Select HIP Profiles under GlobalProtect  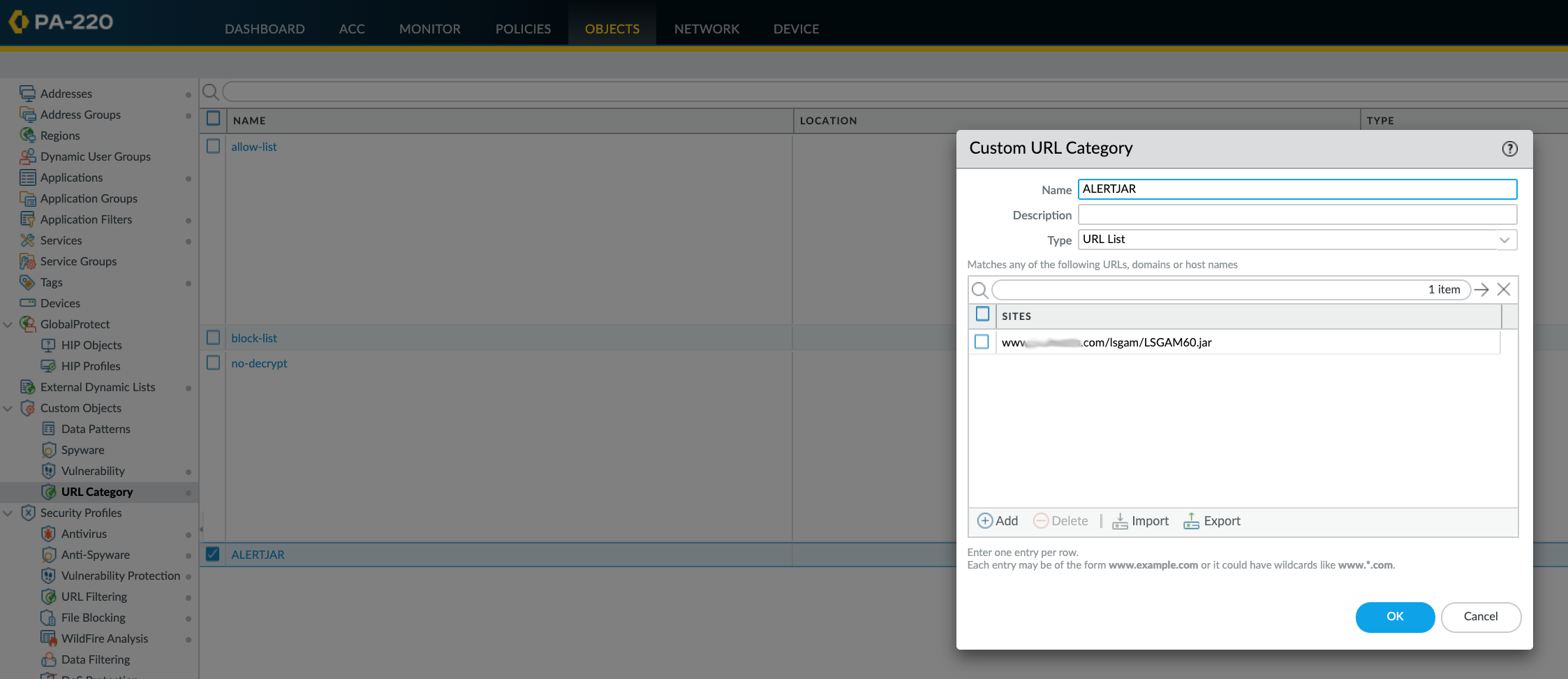[x=91, y=365]
